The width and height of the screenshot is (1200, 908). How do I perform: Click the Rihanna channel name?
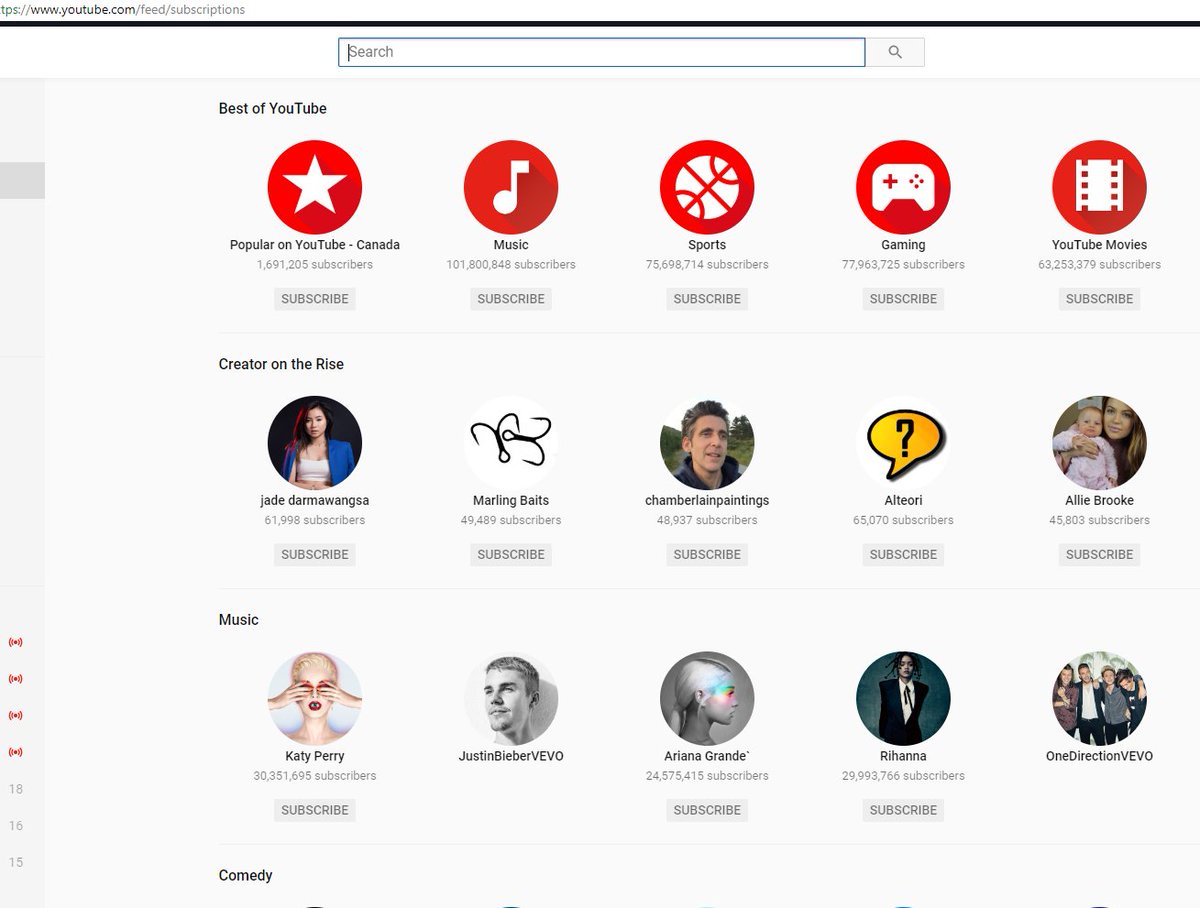903,757
